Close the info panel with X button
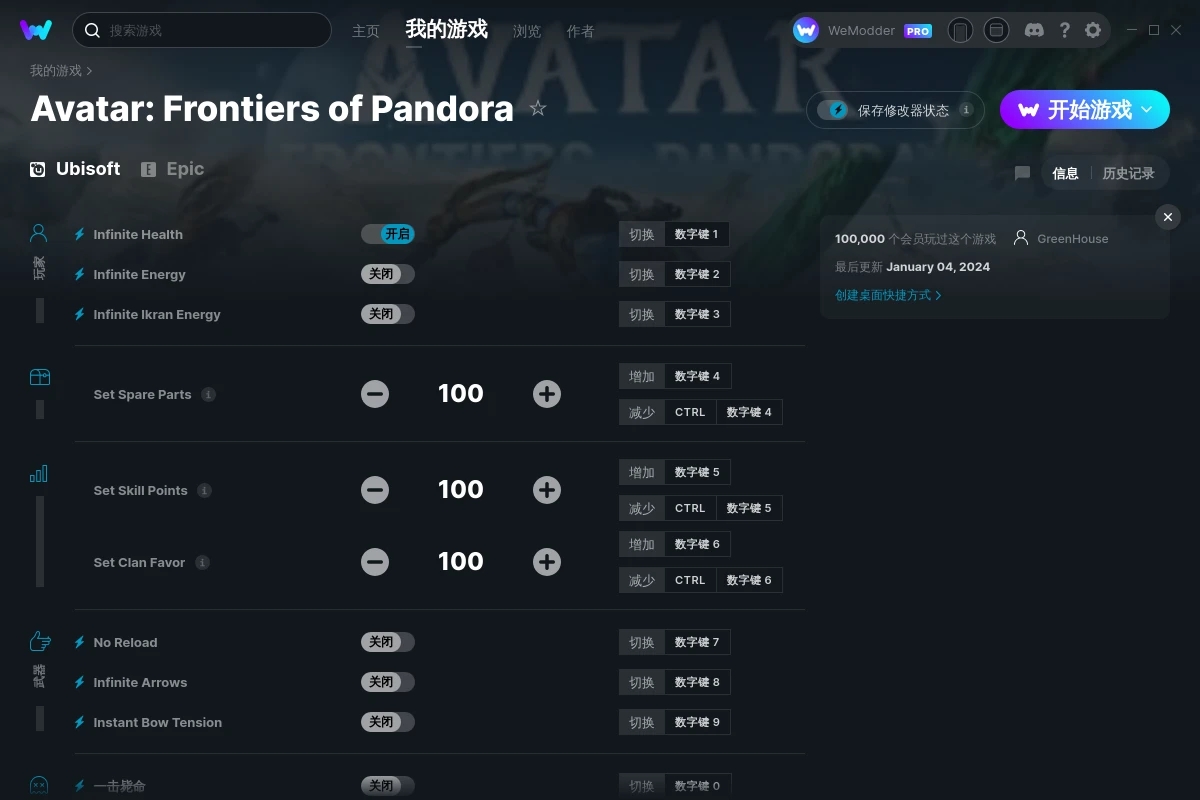The height and width of the screenshot is (800, 1200). 1167,217
